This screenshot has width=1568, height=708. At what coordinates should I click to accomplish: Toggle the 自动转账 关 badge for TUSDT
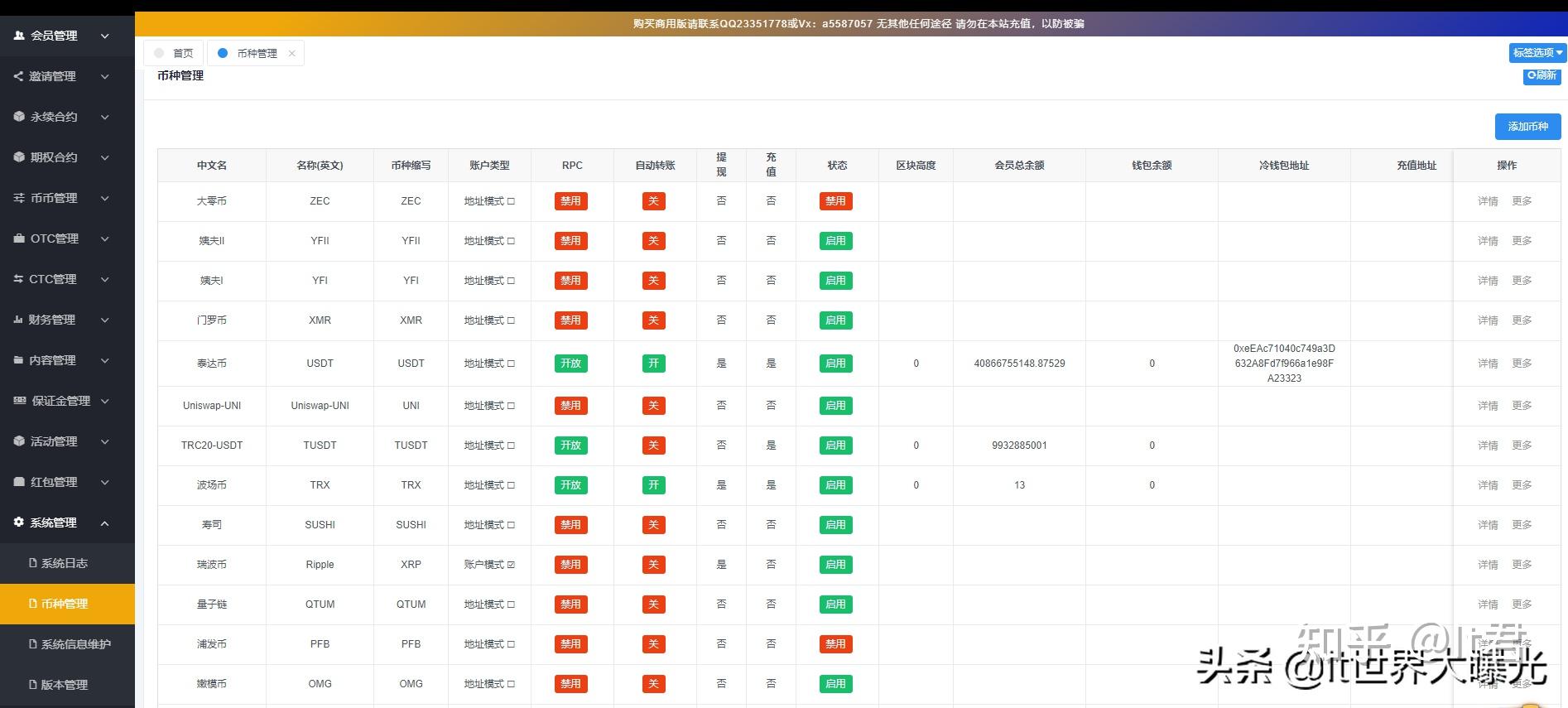(x=654, y=446)
